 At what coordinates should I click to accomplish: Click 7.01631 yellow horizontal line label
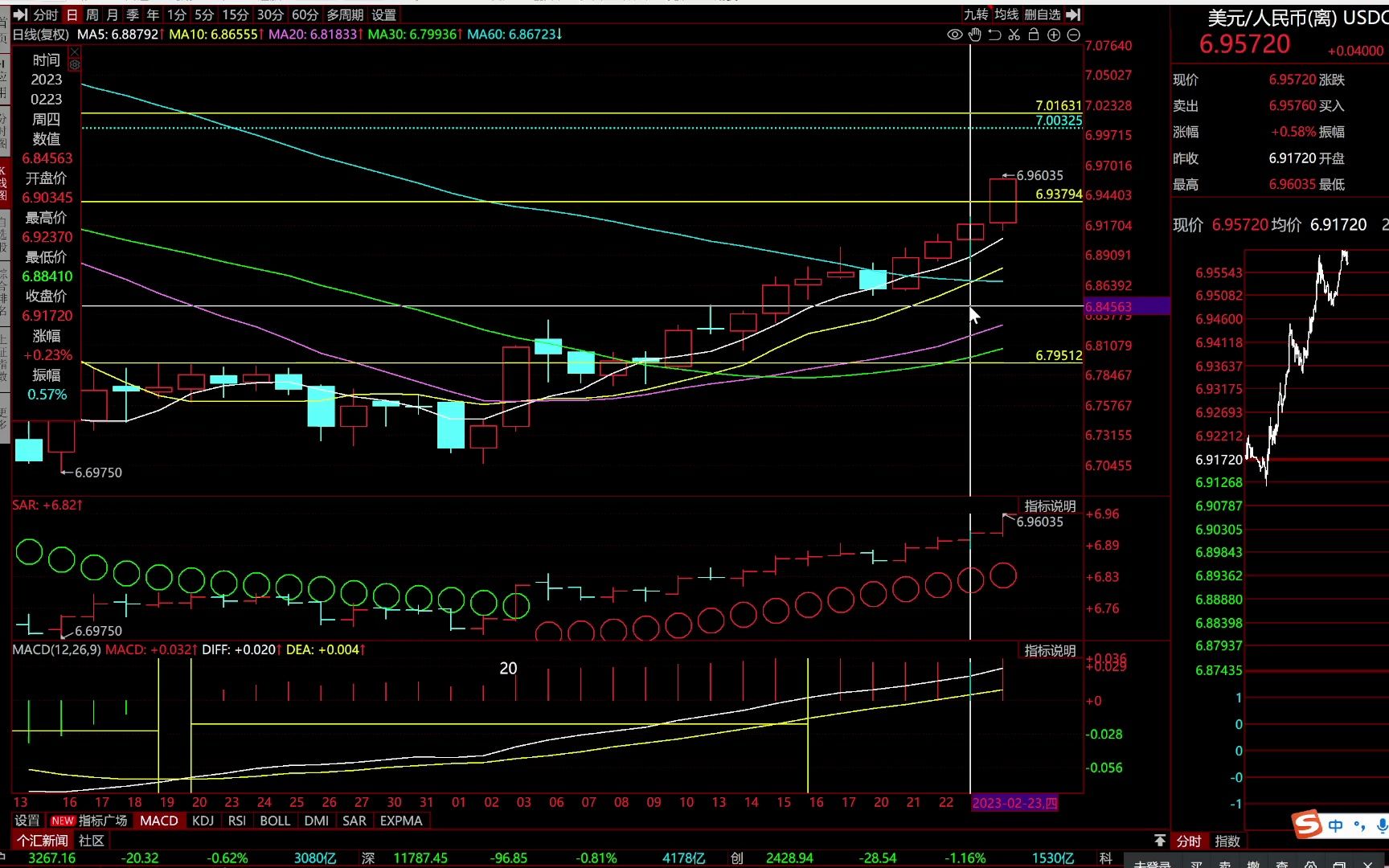click(x=1059, y=105)
